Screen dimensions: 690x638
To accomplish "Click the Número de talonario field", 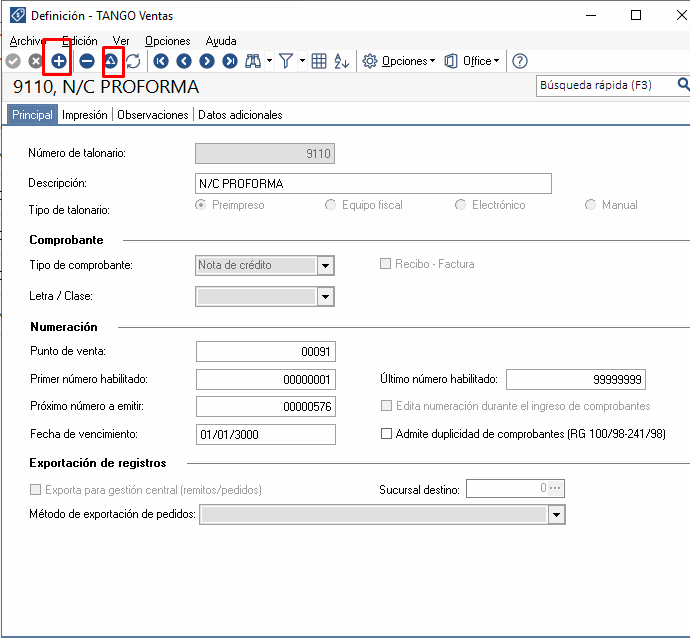I will pos(265,154).
